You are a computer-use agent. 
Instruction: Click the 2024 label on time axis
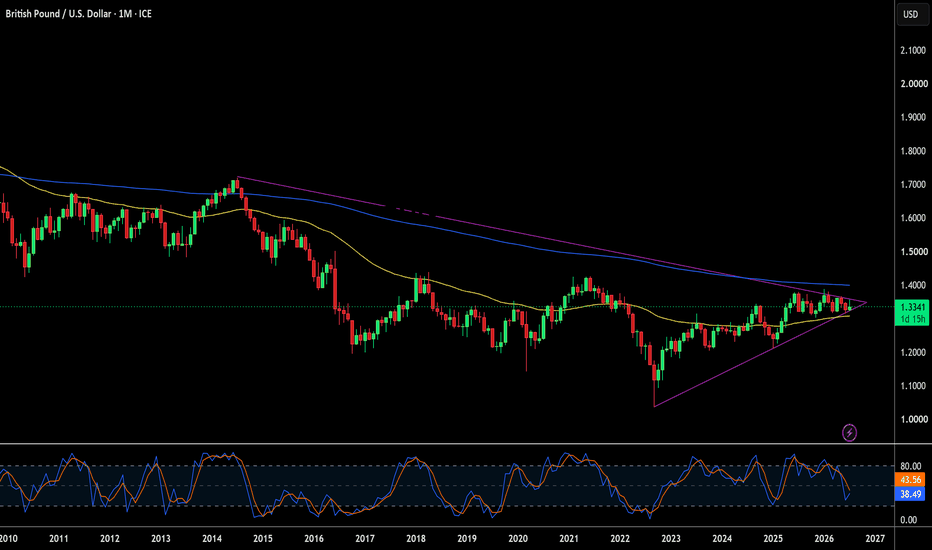(x=722, y=539)
